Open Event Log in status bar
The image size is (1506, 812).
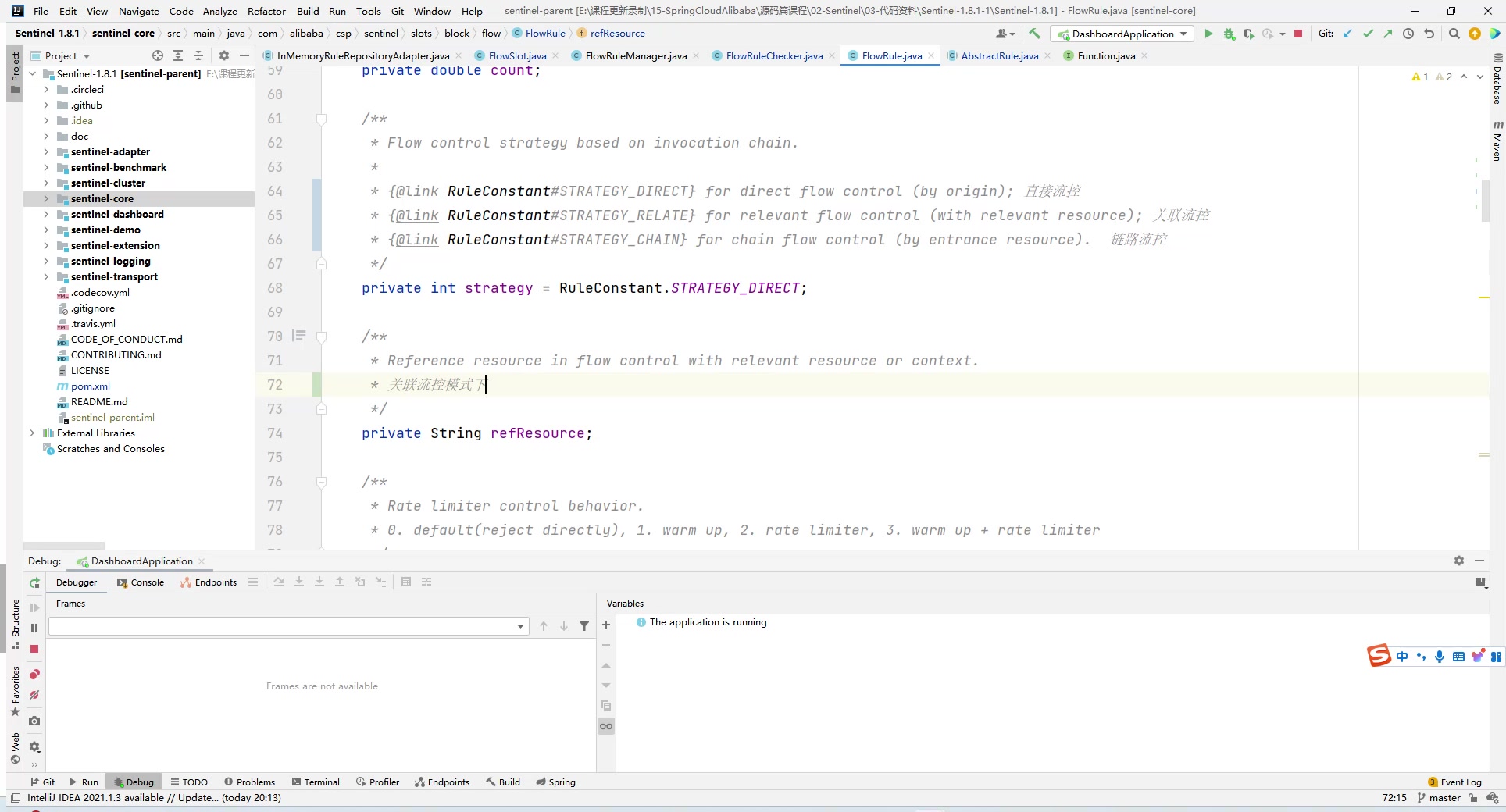point(1454,782)
